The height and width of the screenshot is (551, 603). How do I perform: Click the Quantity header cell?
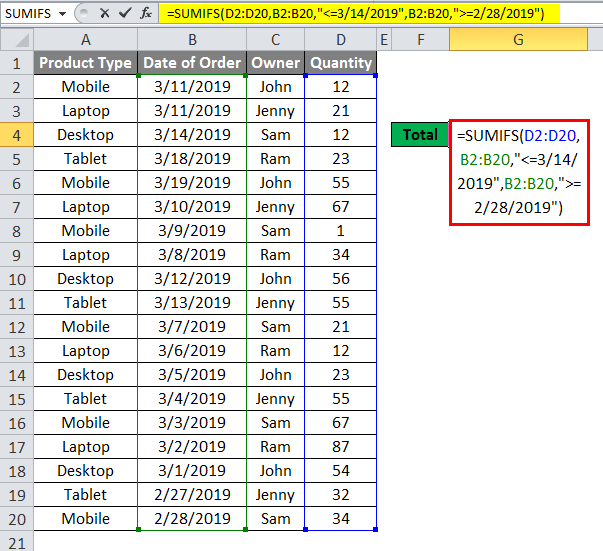(x=341, y=63)
